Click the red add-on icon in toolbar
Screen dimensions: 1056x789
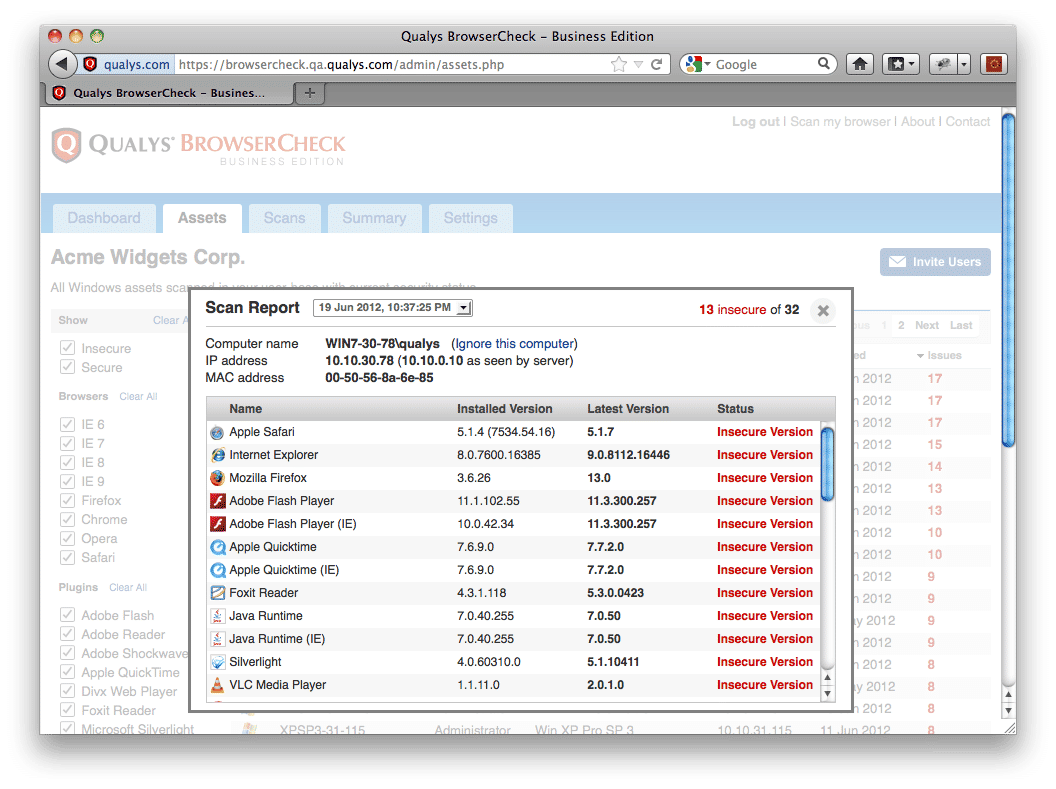[994, 64]
